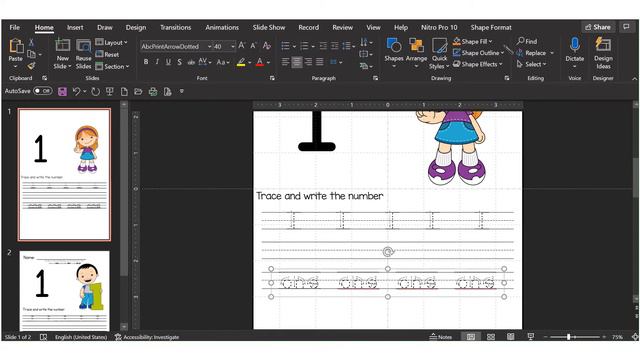Screen dimensions: 640x360
Task: Save the presentation with the purple disk icon
Action: [x=62, y=91]
